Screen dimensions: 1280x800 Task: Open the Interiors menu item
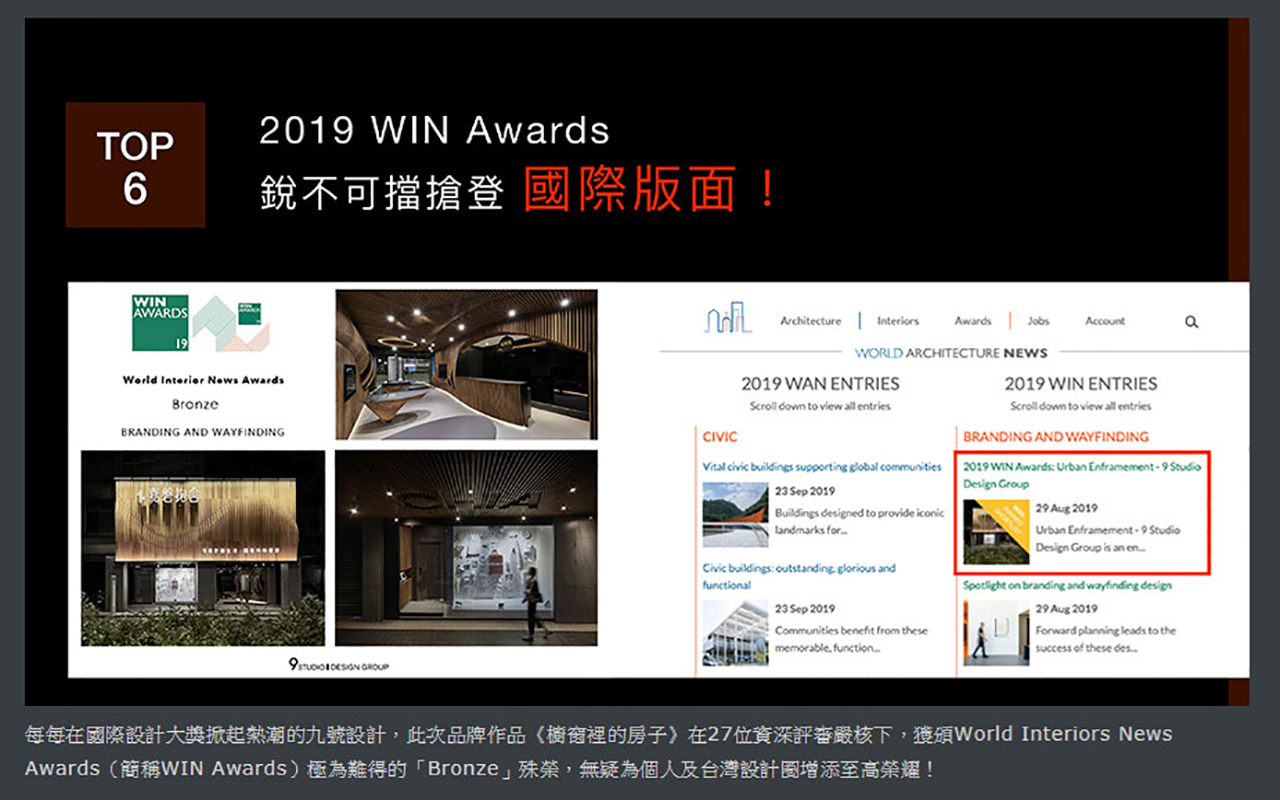click(x=898, y=321)
